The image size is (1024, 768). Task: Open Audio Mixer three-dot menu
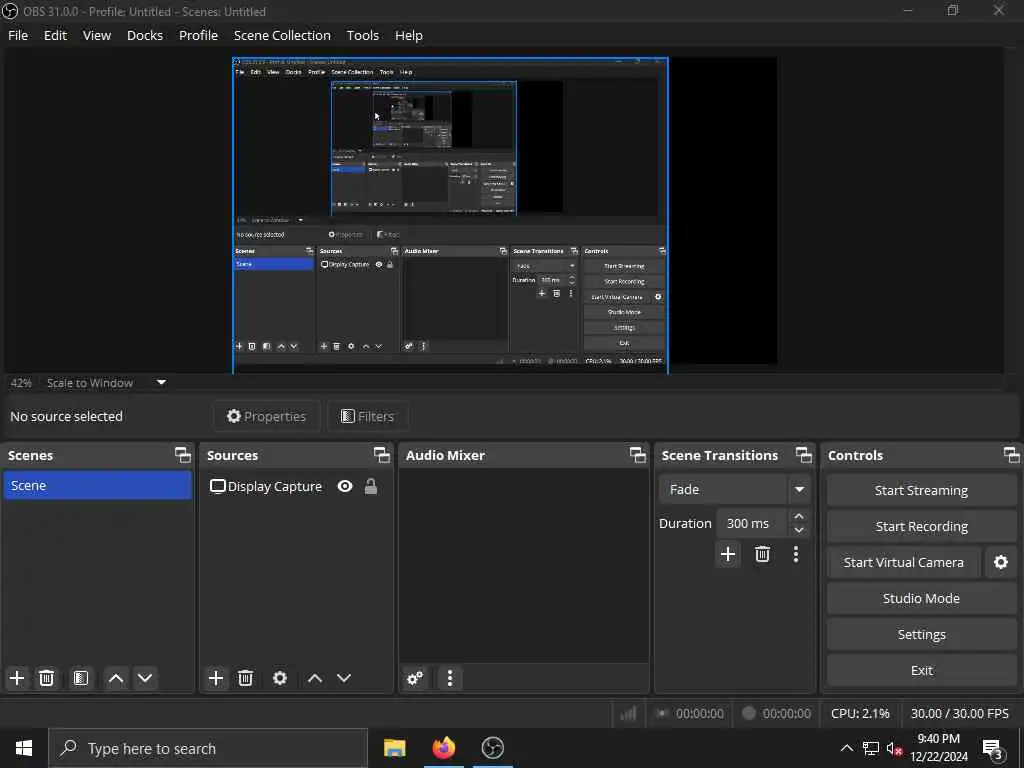(450, 678)
